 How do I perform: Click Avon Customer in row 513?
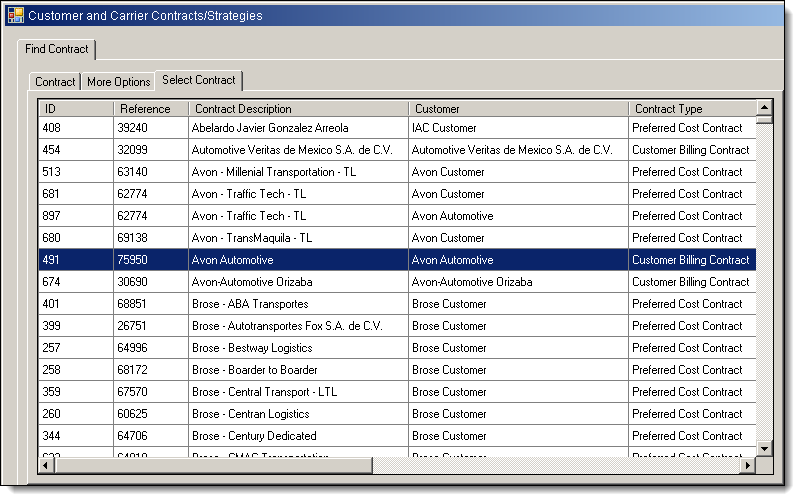pyautogui.click(x=518, y=172)
